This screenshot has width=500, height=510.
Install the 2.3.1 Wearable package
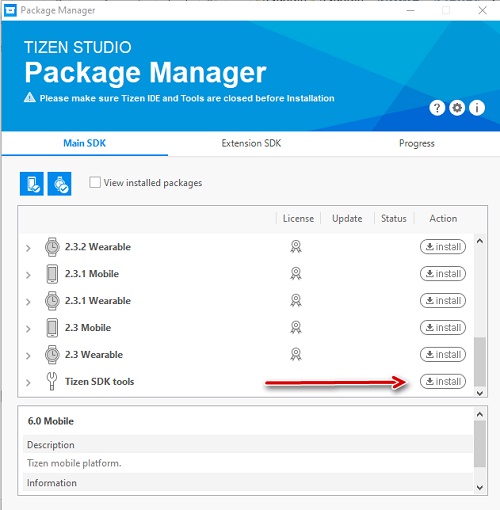pos(443,300)
